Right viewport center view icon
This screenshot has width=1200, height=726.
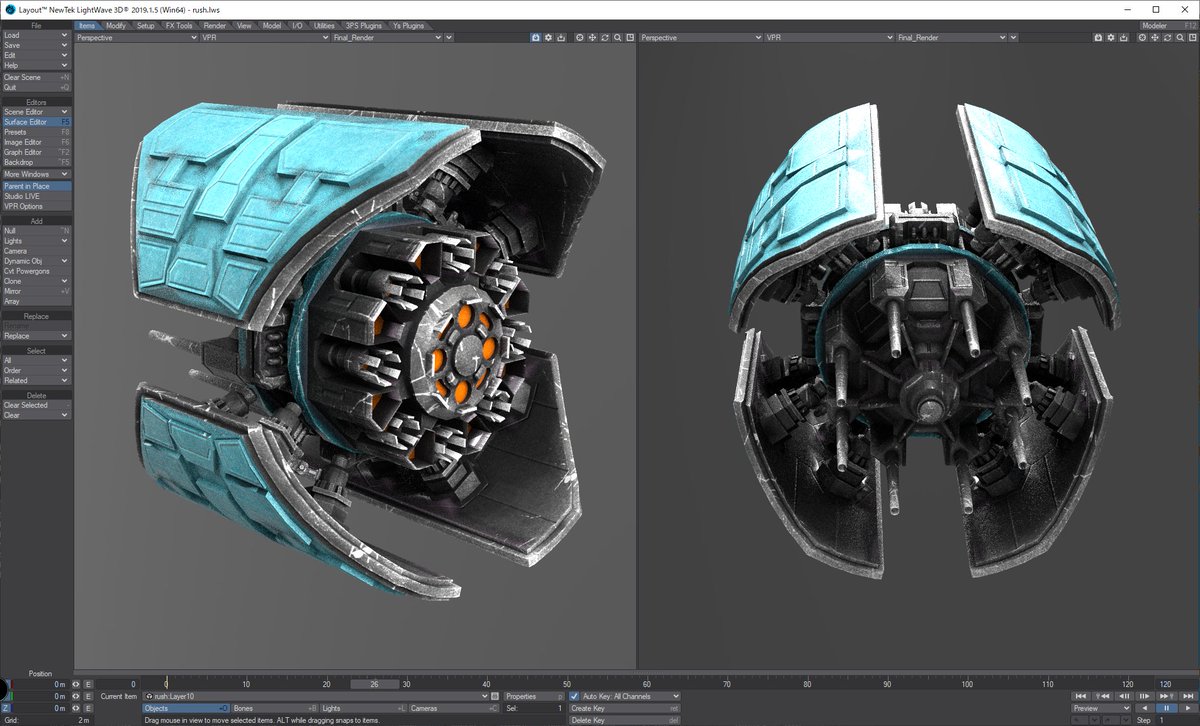point(1142,37)
